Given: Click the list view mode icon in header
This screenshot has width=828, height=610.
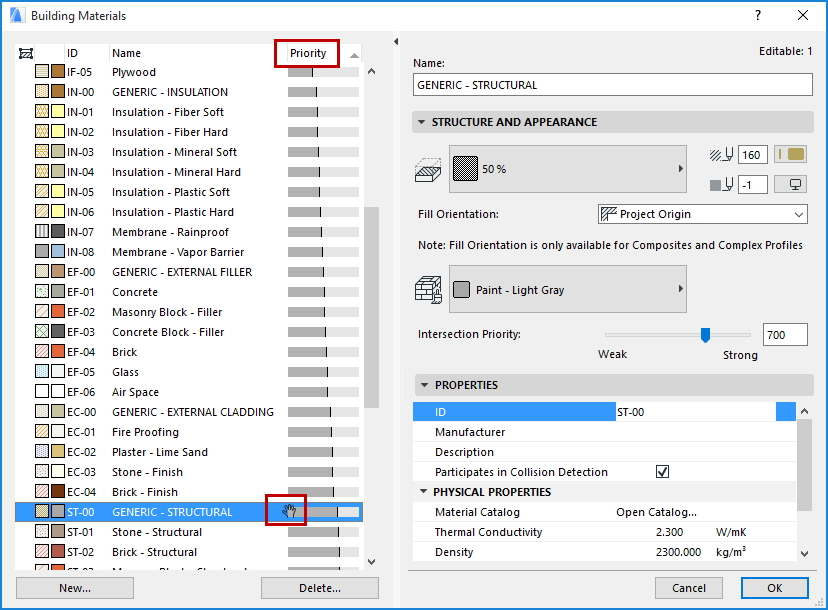Looking at the screenshot, I should coord(26,53).
